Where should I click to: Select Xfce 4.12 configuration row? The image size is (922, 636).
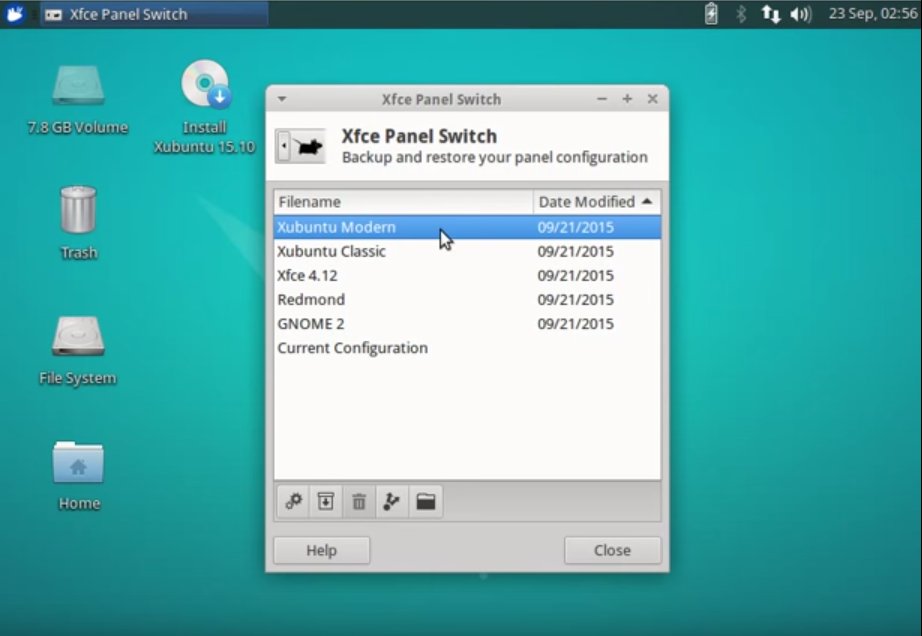coord(467,275)
